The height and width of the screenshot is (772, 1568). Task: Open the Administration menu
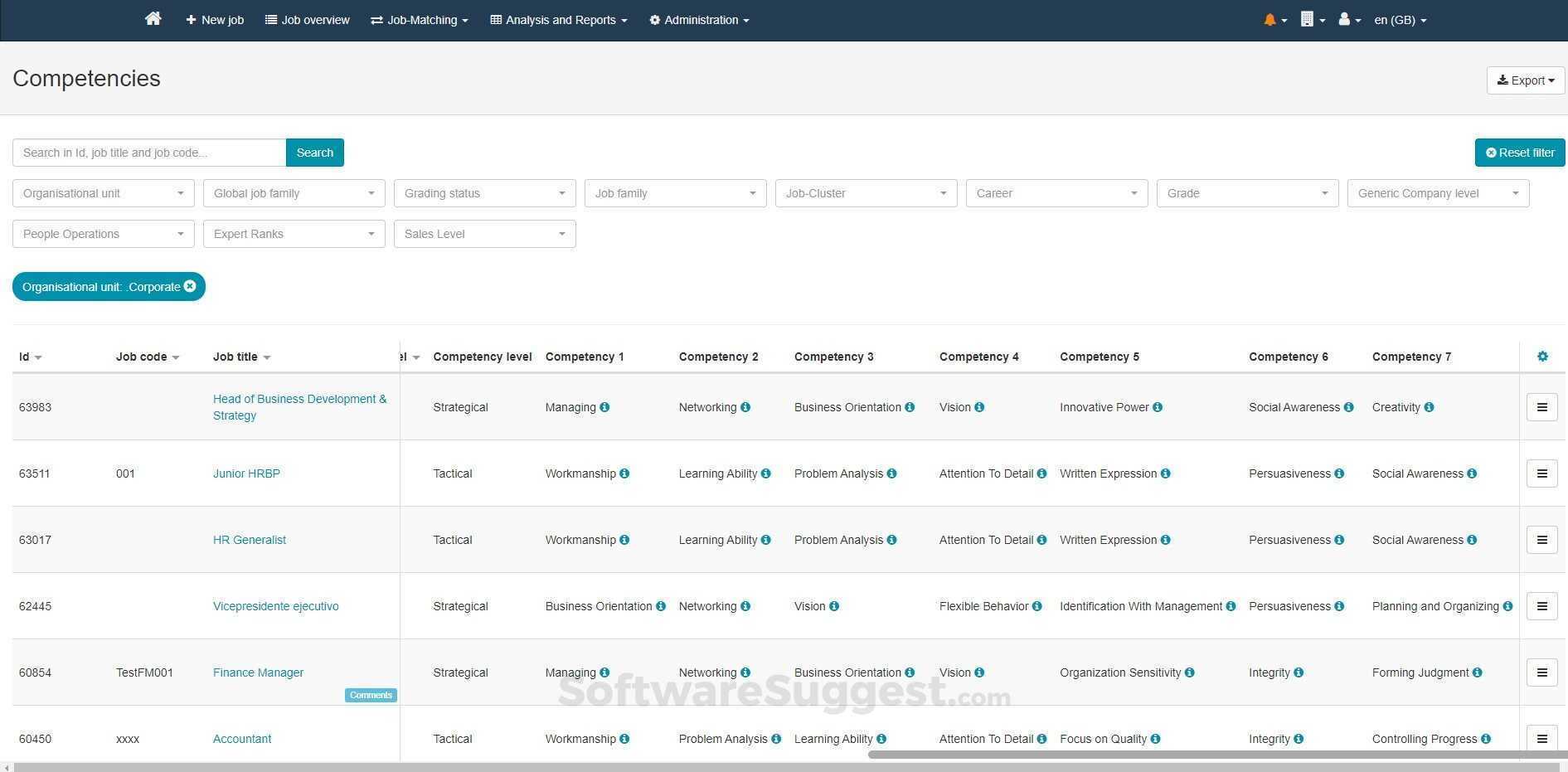[699, 19]
